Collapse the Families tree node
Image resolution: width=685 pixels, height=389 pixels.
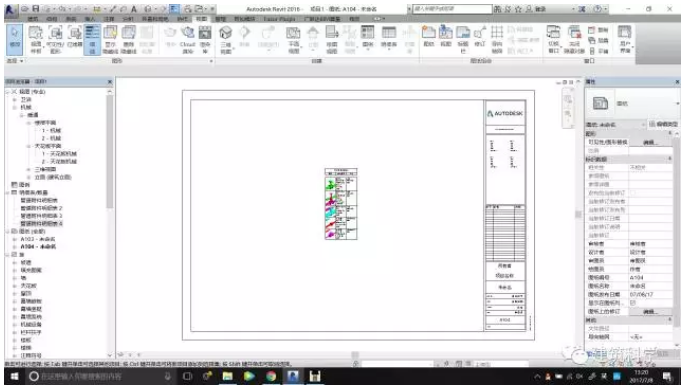pyautogui.click(x=8, y=255)
